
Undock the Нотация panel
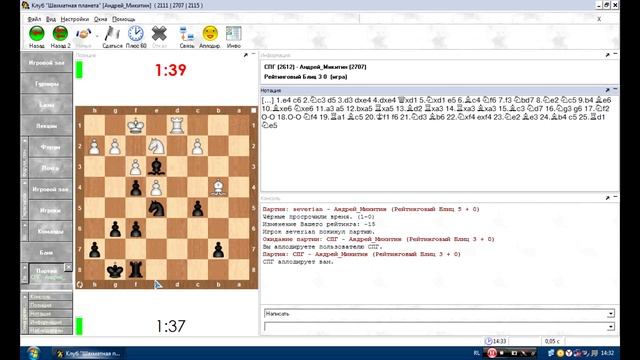[x=607, y=90]
